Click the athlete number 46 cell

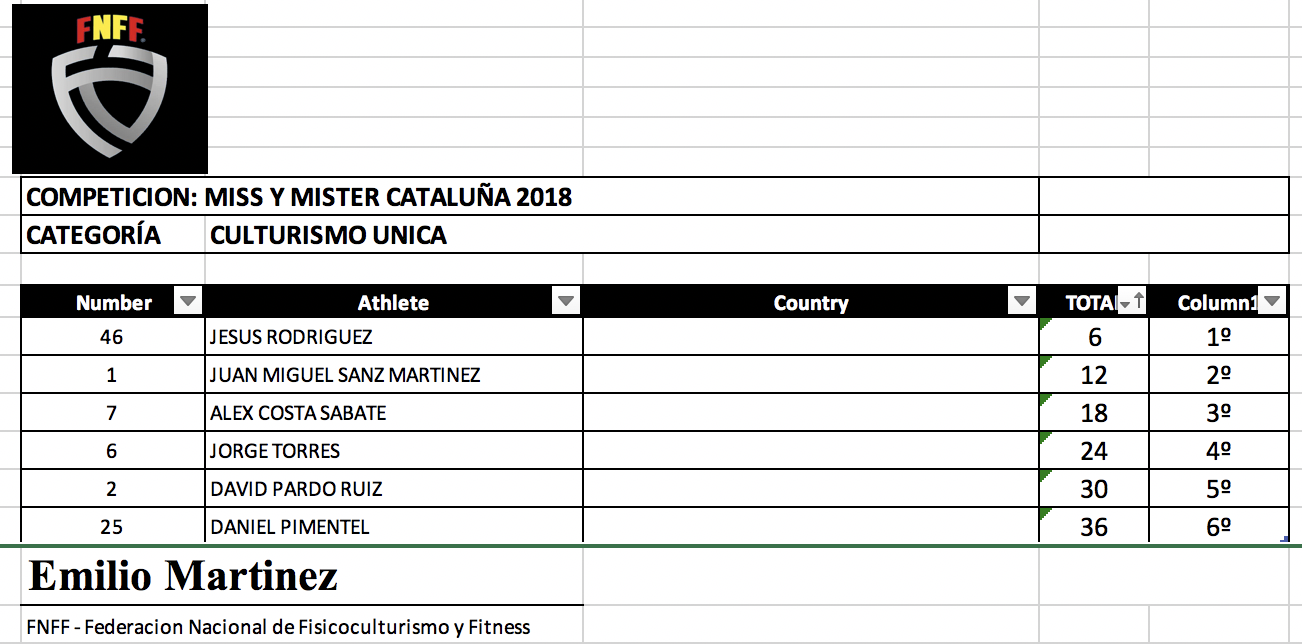coord(112,337)
